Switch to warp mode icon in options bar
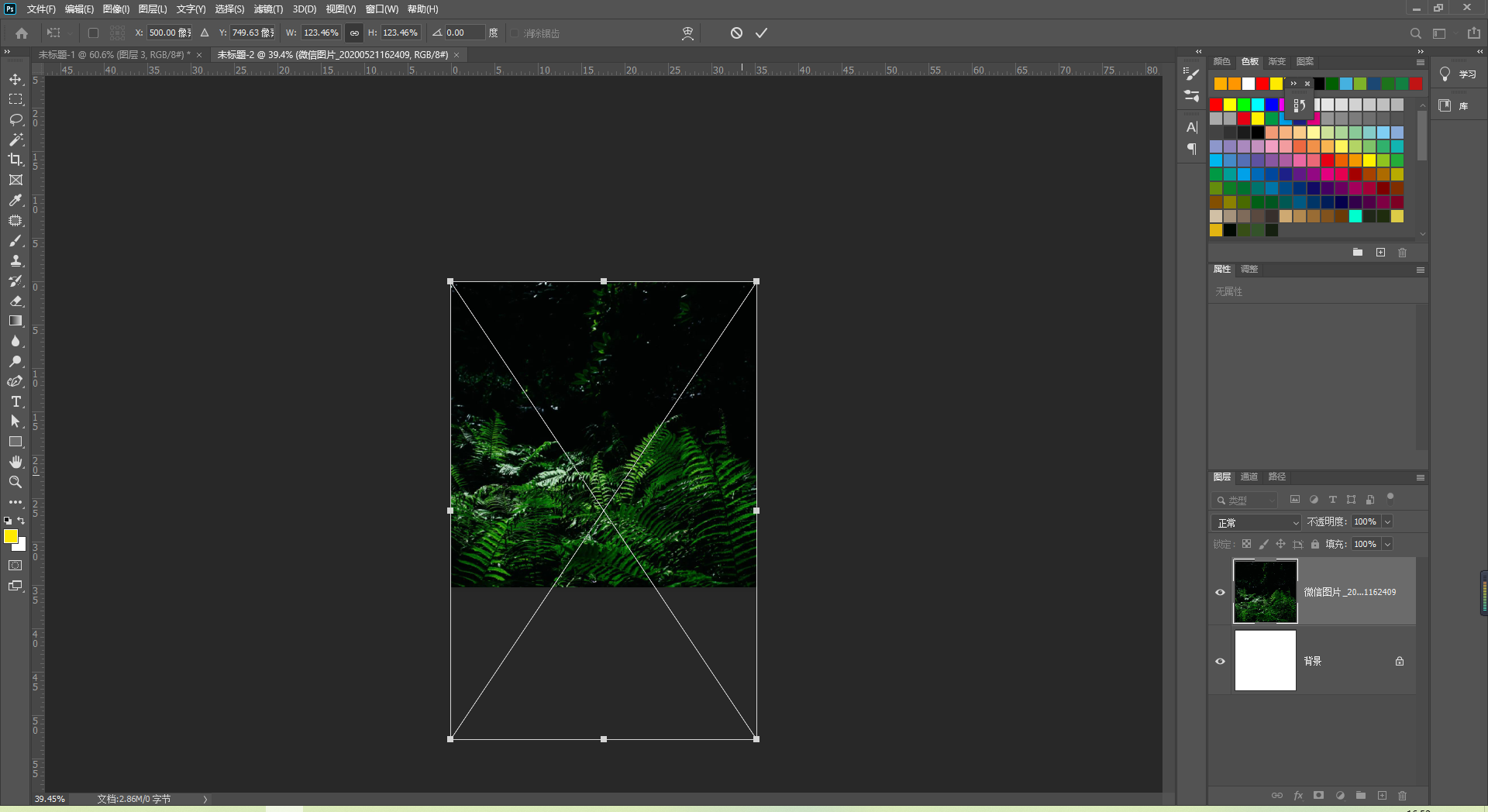Screen dimensions: 1488x812 687,33
